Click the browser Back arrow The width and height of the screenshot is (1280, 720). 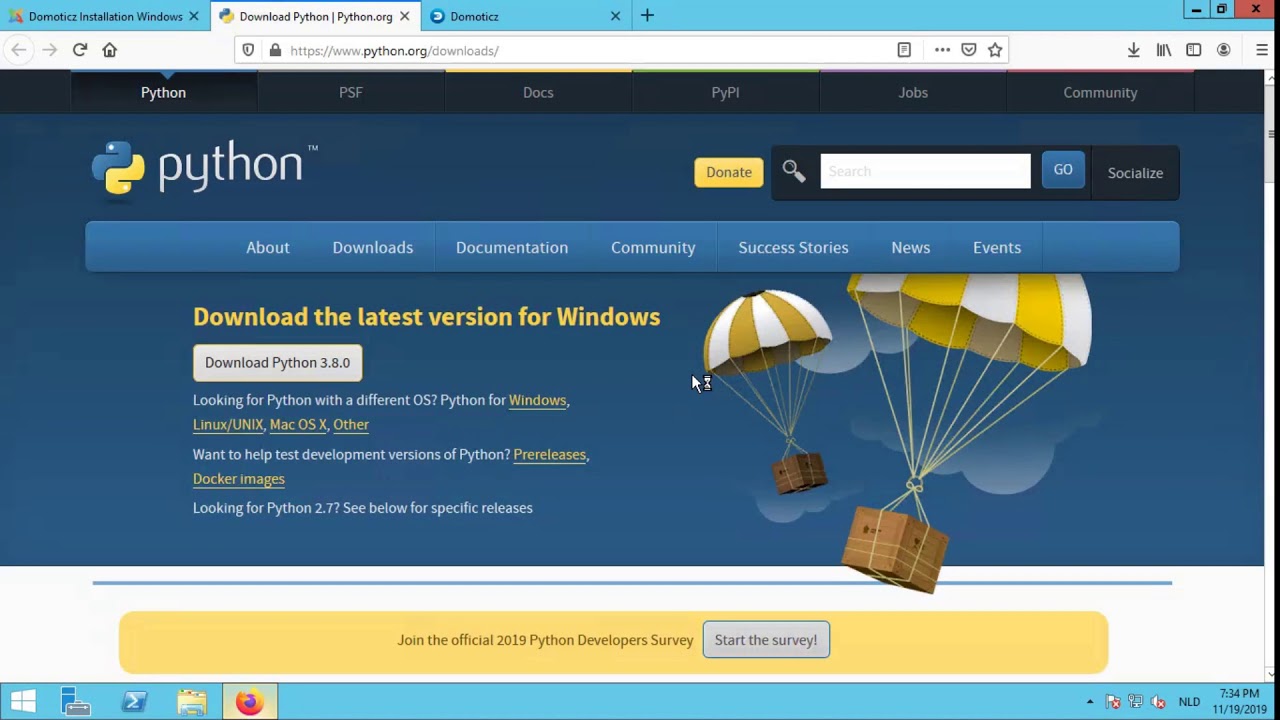(19, 50)
